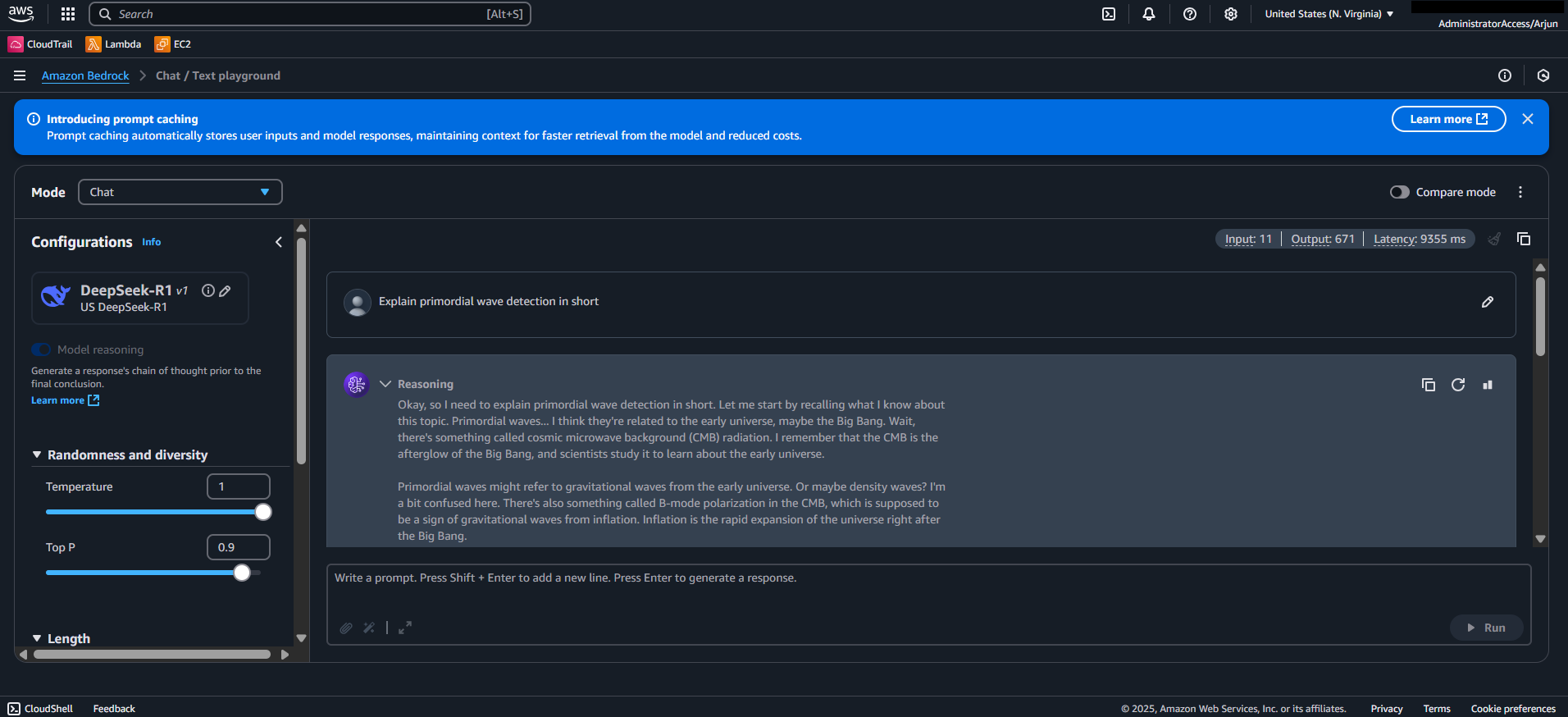This screenshot has height=717, width=1568.
Task: Collapse the Reasoning section chevron
Action: pyautogui.click(x=385, y=384)
